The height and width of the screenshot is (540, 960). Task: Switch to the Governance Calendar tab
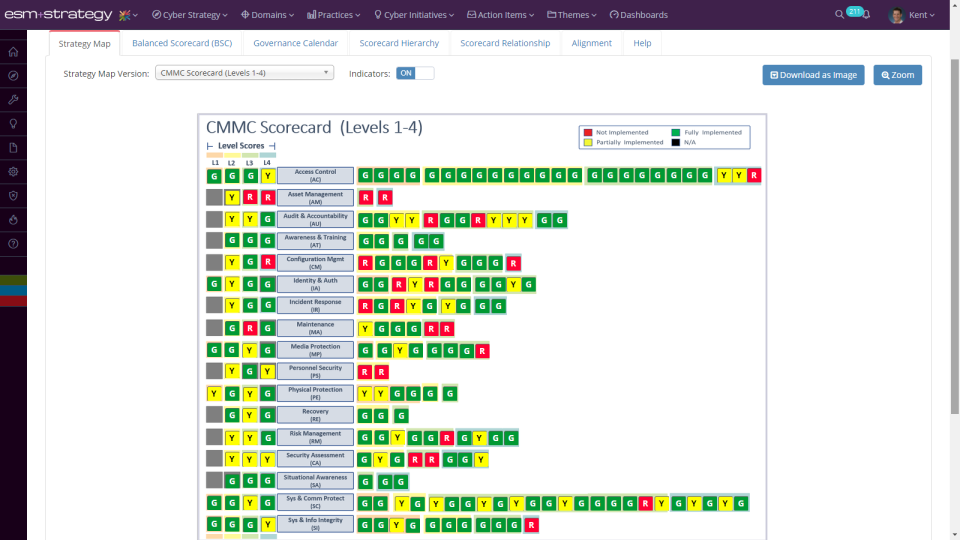coord(296,43)
